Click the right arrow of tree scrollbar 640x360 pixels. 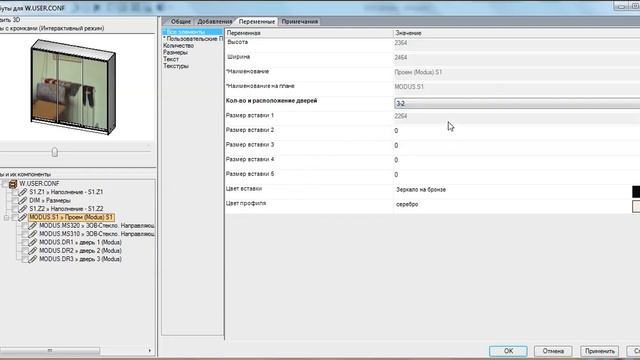point(150,351)
